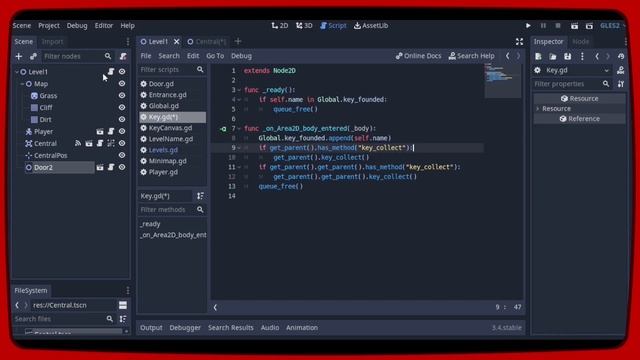Create a new resource in Inspector
This screenshot has width=640, height=360.
(x=538, y=56)
